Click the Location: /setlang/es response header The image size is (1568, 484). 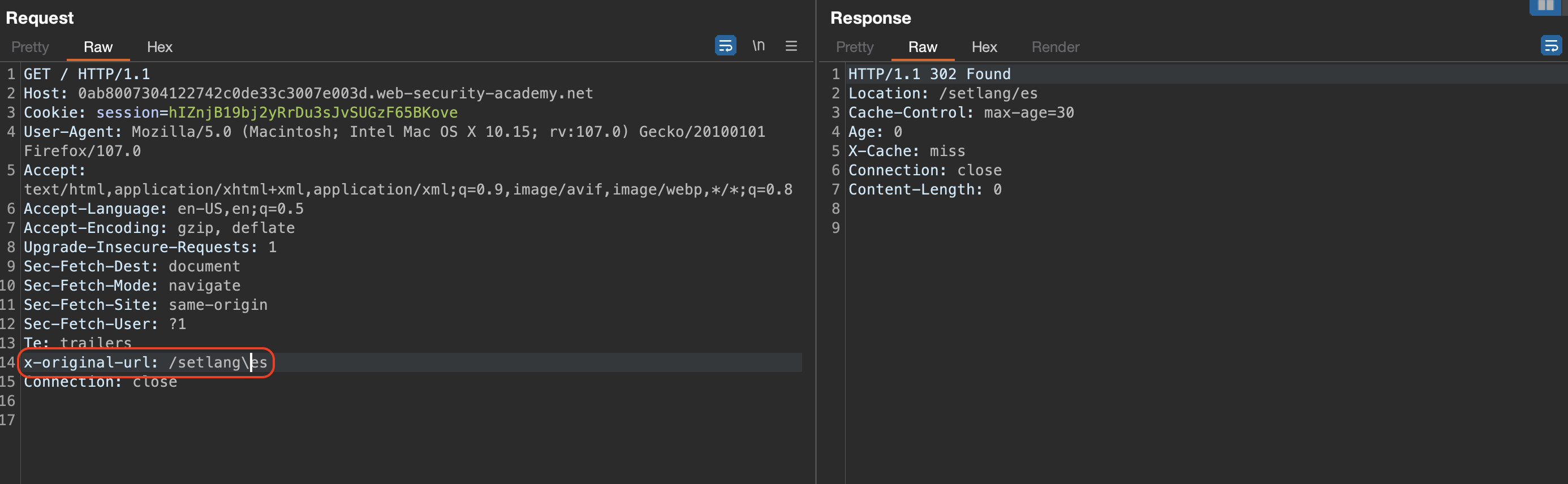tap(942, 93)
